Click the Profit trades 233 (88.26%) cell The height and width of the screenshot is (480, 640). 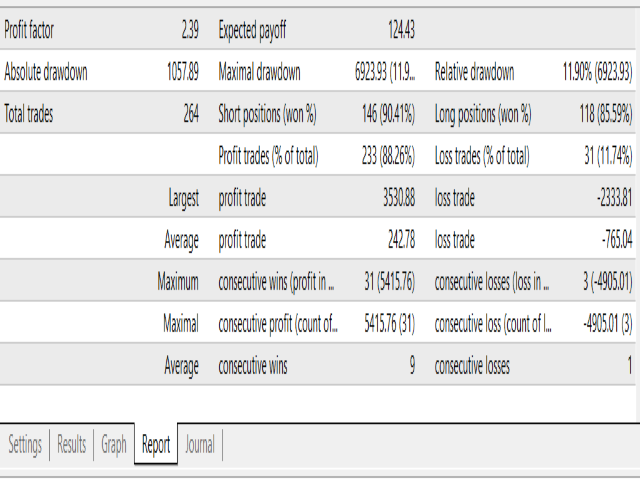coord(385,156)
